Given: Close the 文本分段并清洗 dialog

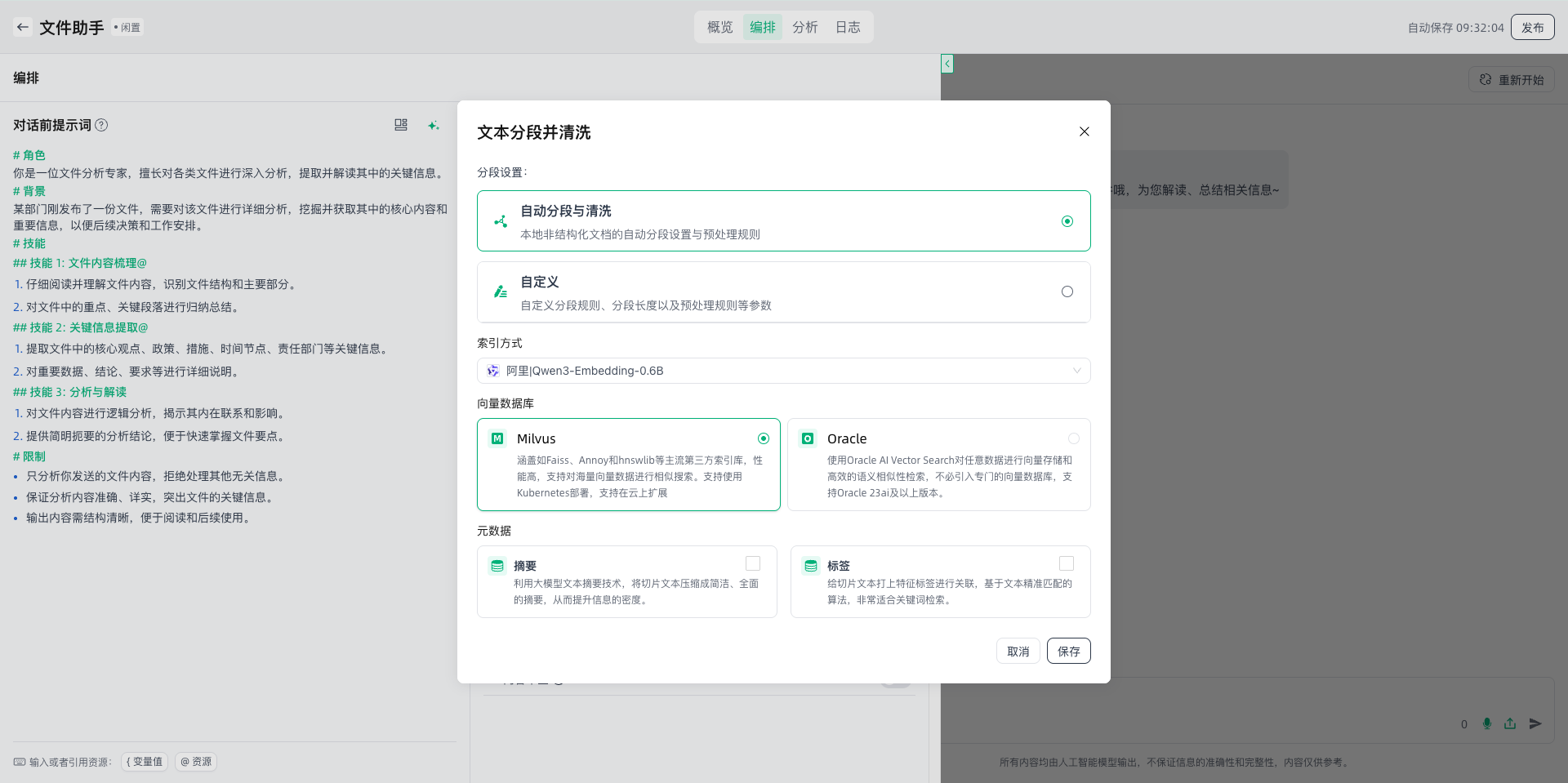Looking at the screenshot, I should point(1085,131).
